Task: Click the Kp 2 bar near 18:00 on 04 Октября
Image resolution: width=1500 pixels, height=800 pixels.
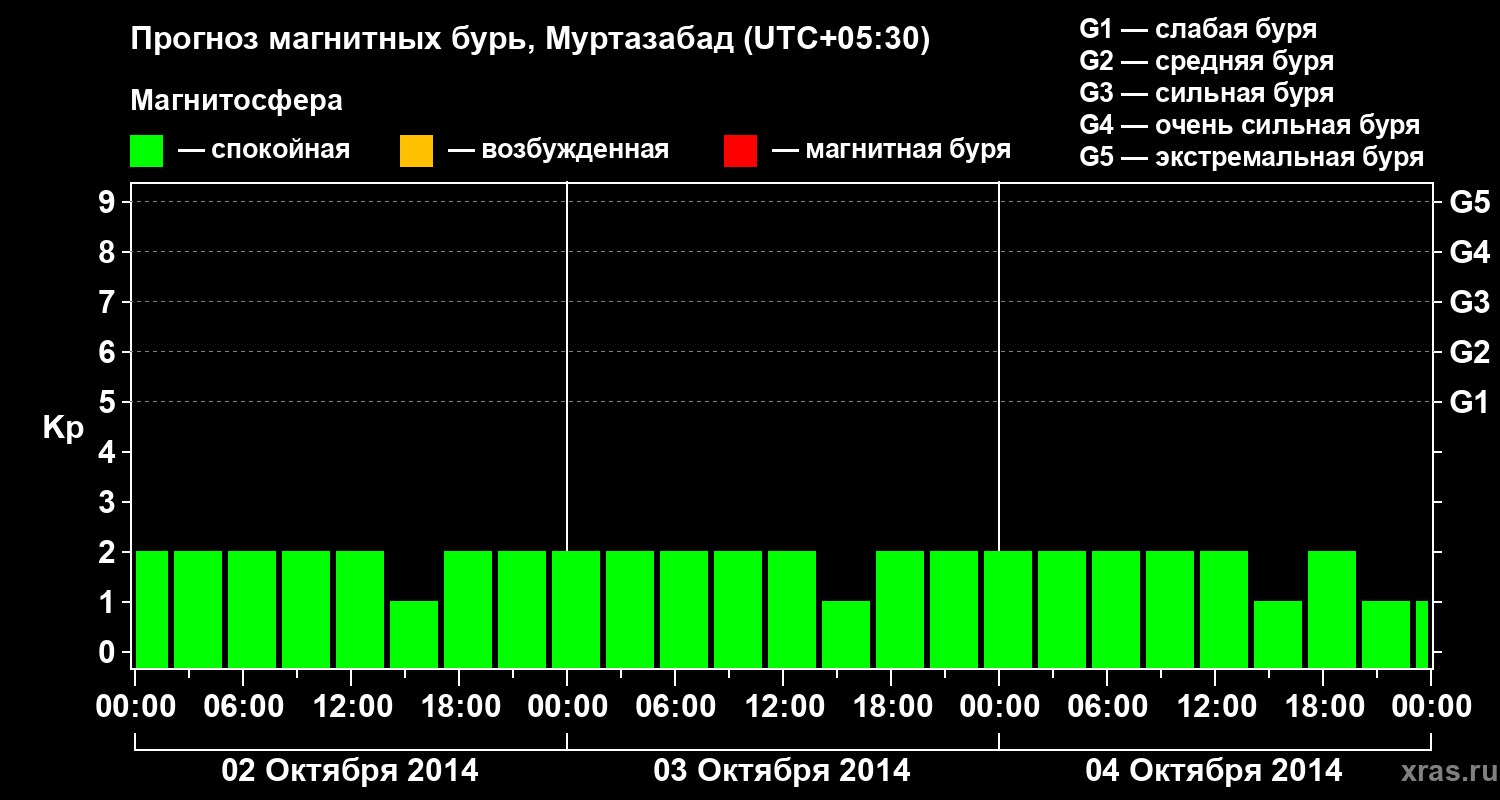Action: coord(1332,609)
